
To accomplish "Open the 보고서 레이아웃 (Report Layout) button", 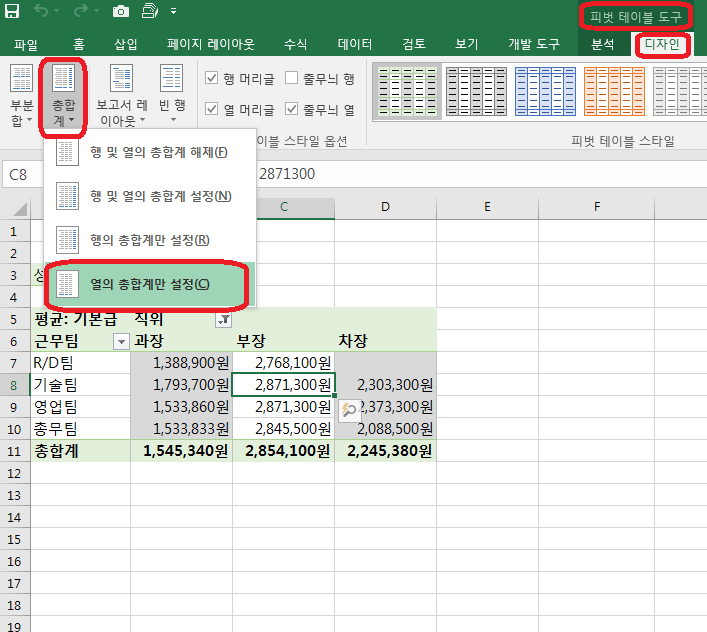I will [x=122, y=97].
